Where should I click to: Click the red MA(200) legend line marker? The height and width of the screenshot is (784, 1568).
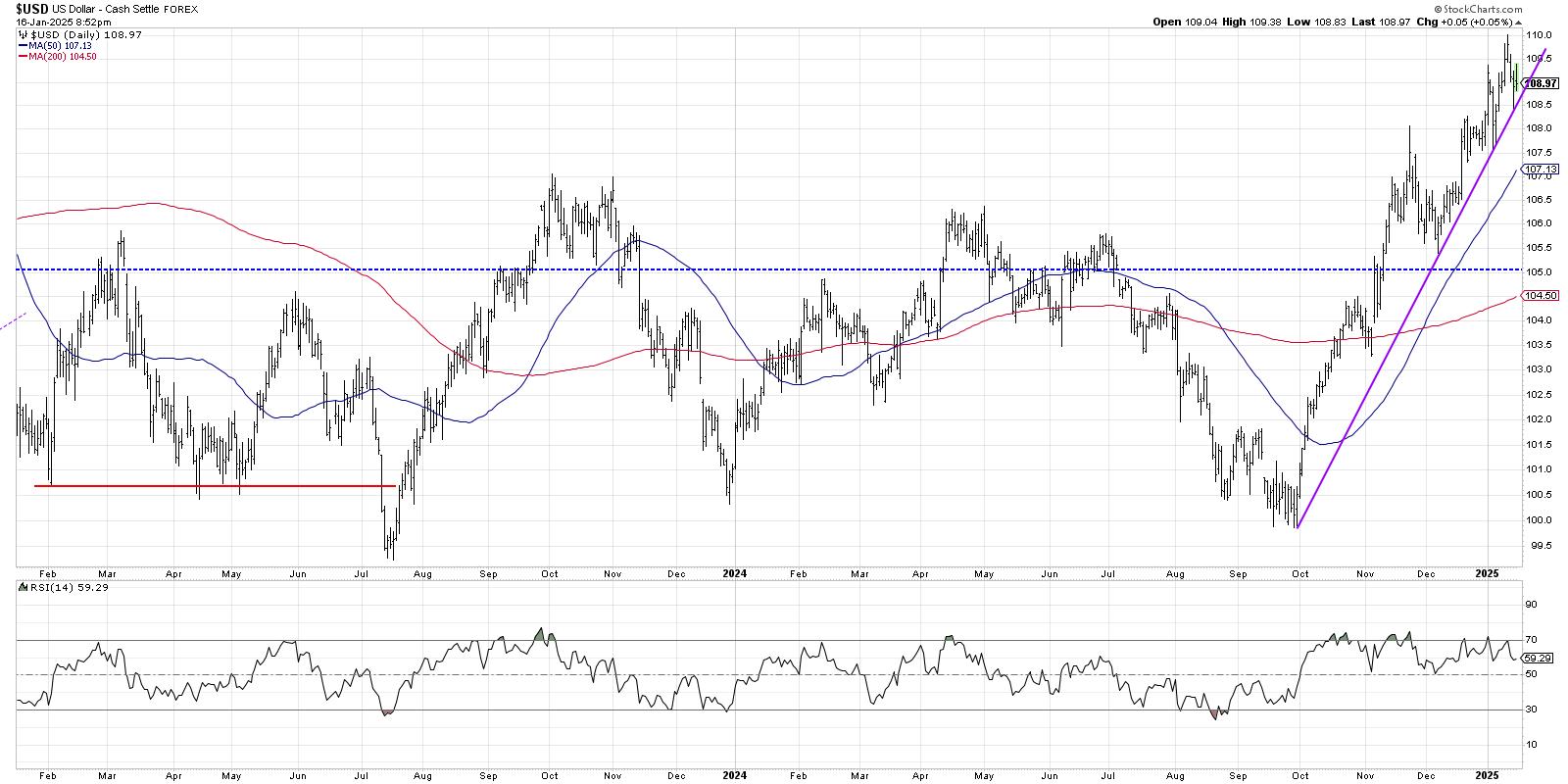pos(23,57)
